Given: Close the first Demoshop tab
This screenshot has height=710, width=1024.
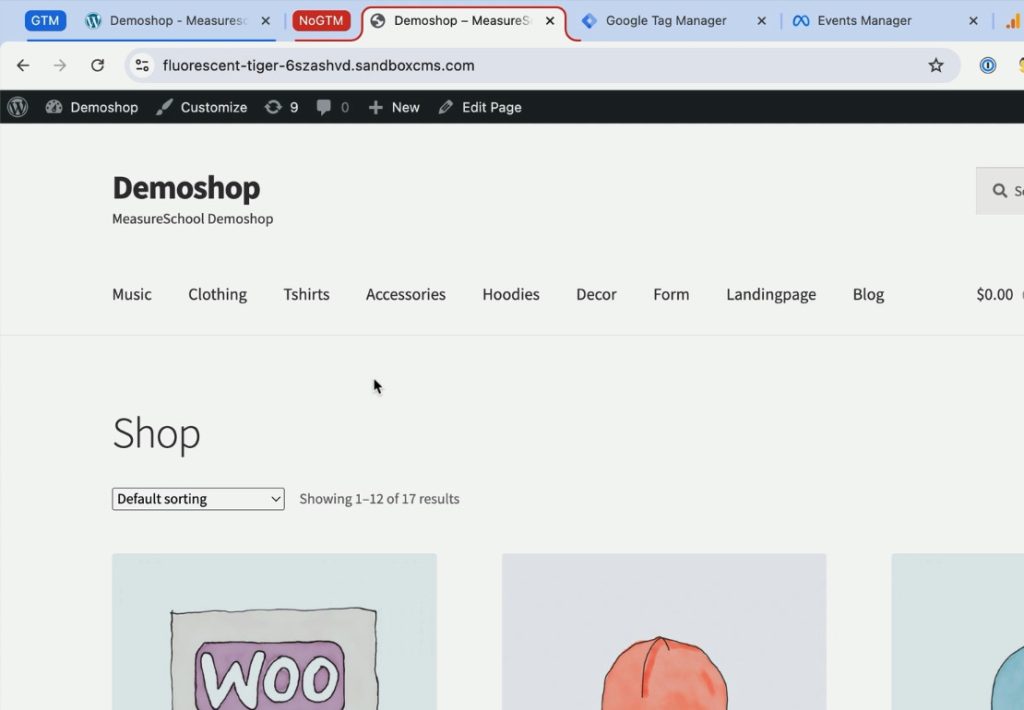Looking at the screenshot, I should click(265, 21).
